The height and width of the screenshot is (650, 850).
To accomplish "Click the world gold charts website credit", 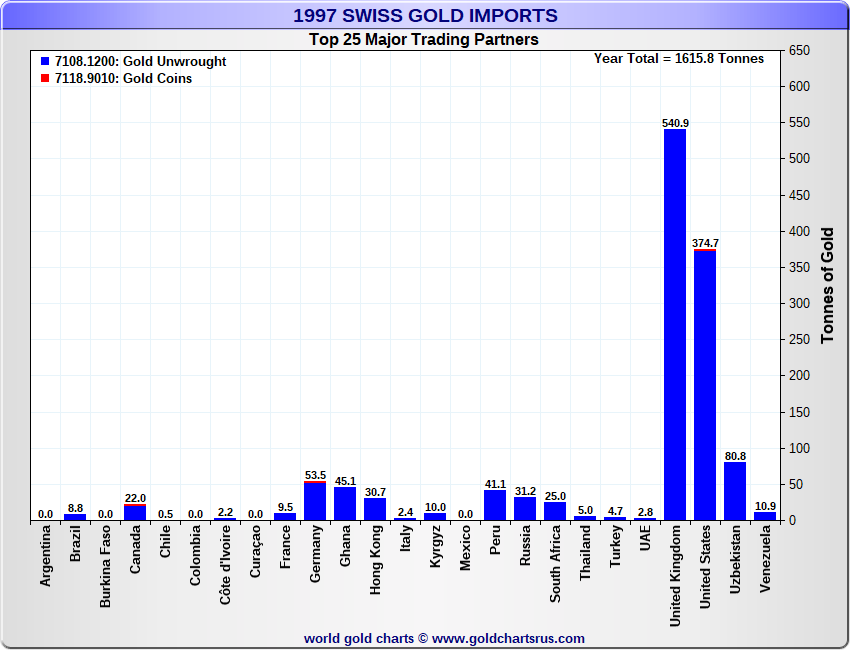I will point(444,639).
